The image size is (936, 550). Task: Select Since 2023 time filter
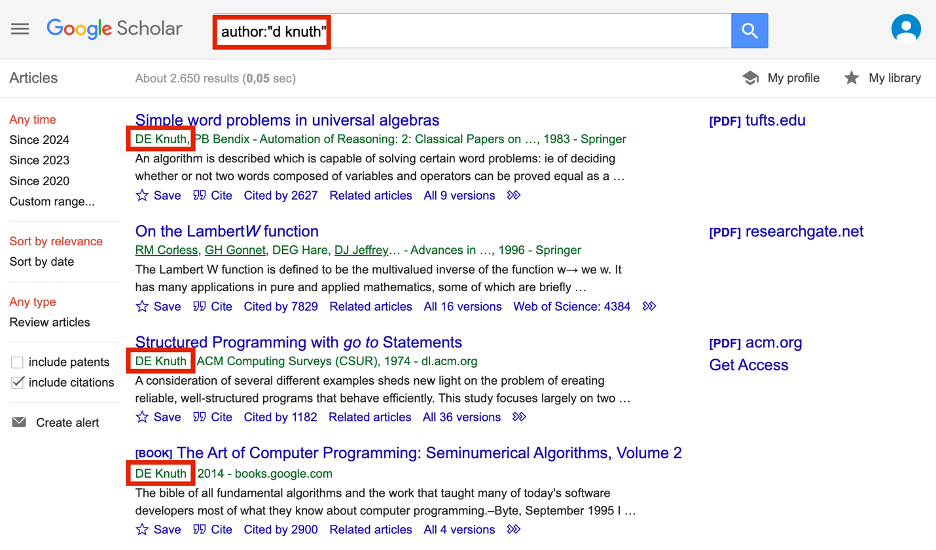pyautogui.click(x=39, y=160)
